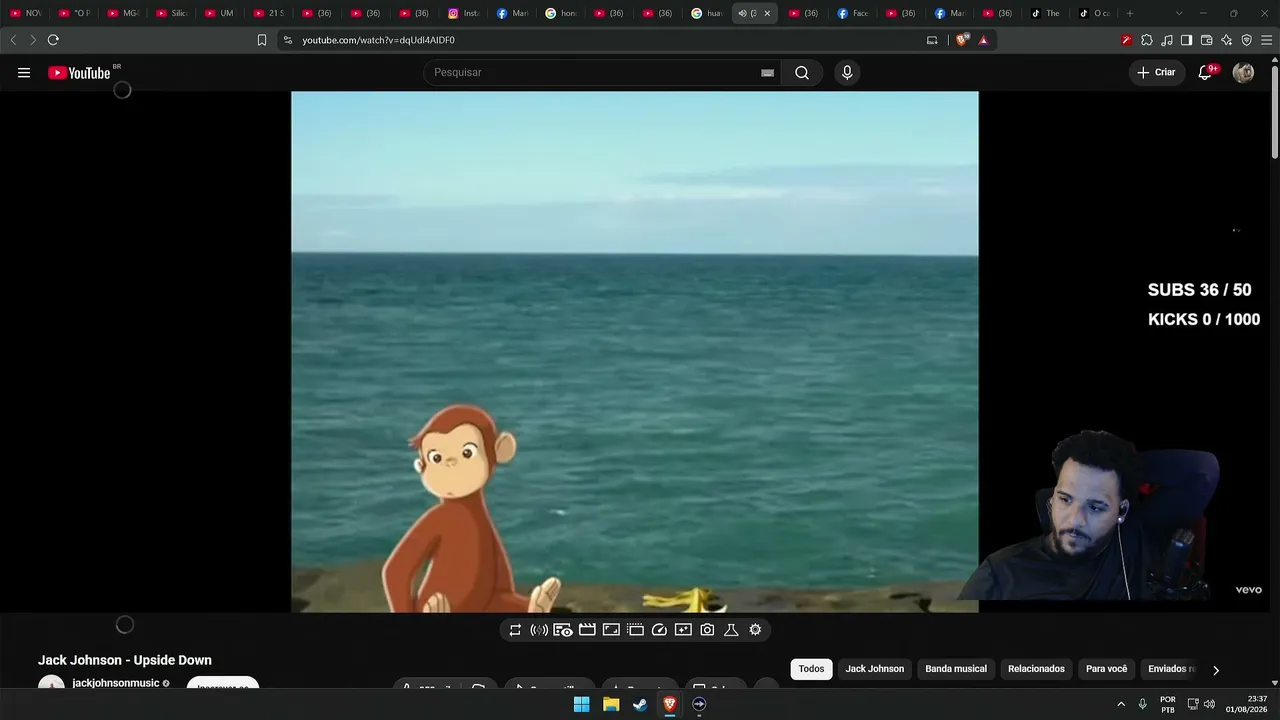
Task: Open the Brave Rewards triangle icon
Action: (984, 40)
